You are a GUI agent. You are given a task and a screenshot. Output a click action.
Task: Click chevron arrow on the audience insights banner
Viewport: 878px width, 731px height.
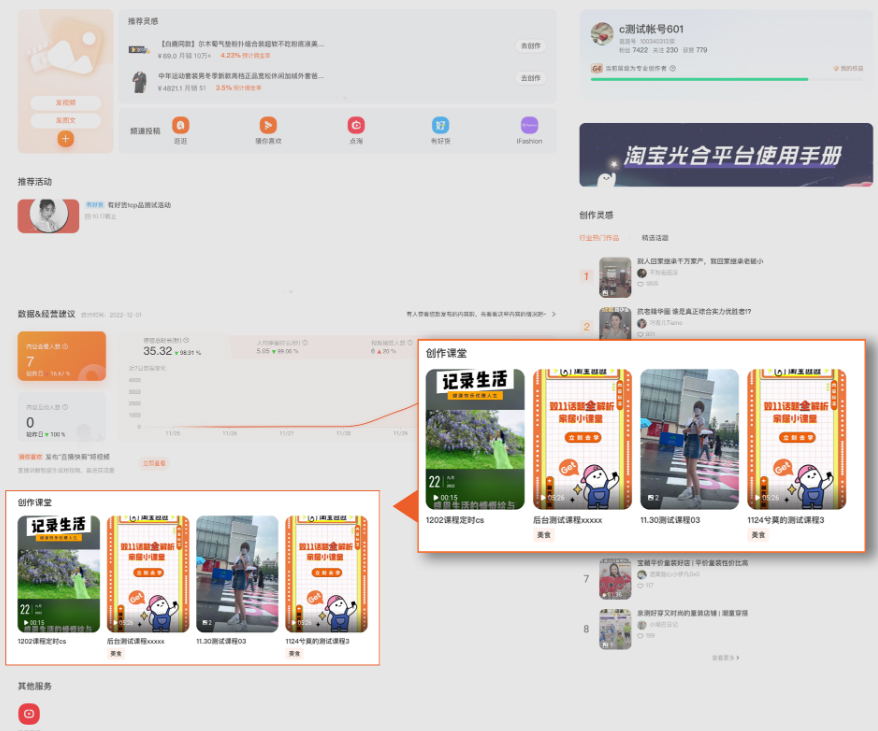point(552,312)
